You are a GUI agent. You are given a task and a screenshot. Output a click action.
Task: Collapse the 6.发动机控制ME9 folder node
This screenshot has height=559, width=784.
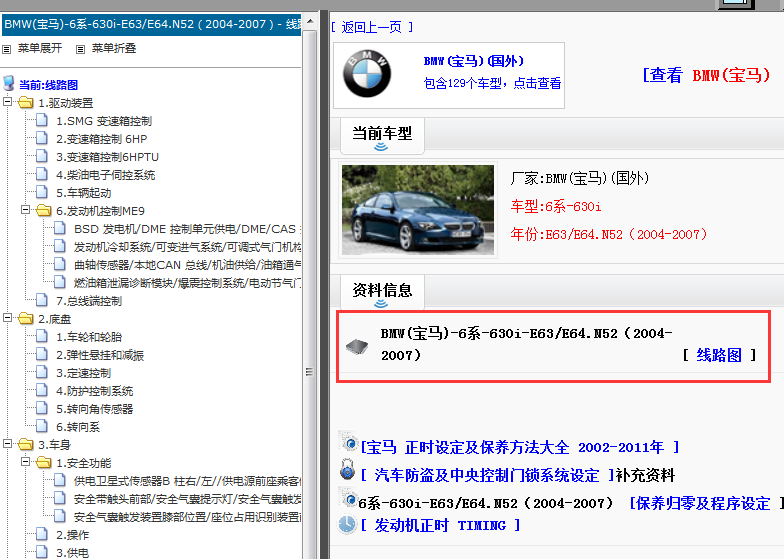[x=26, y=210]
